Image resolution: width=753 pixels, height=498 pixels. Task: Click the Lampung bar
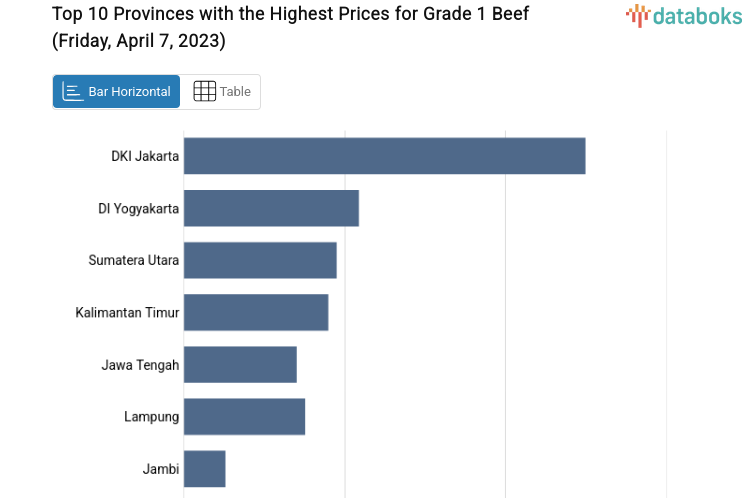[x=244, y=416]
